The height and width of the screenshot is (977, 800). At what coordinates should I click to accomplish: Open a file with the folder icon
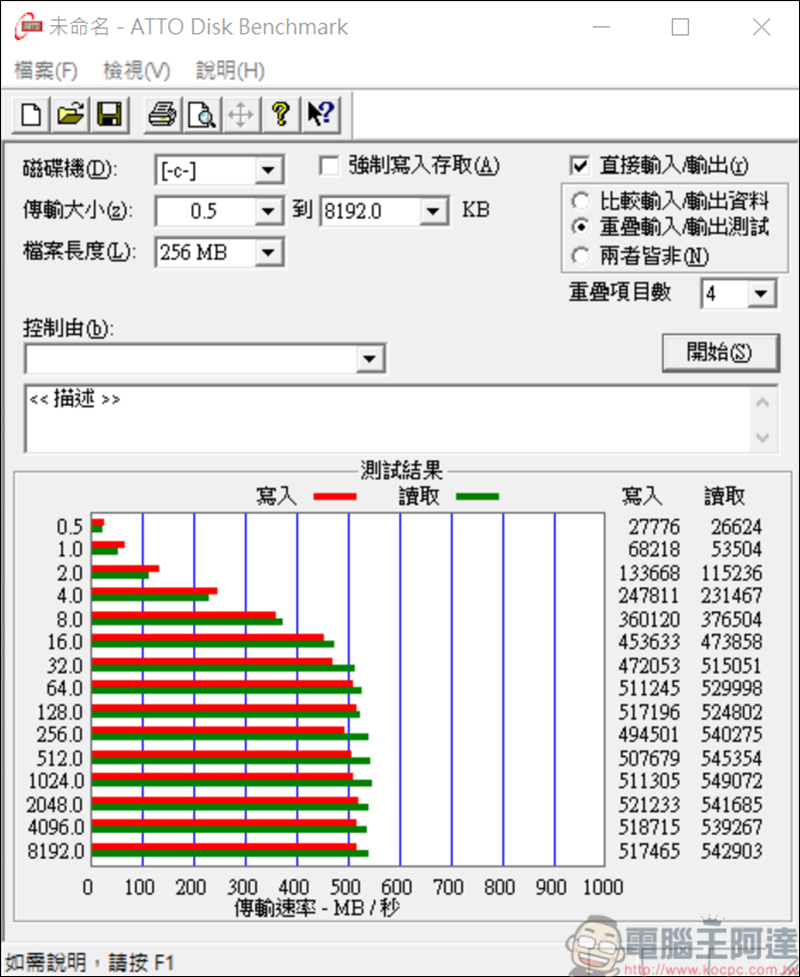coord(70,115)
